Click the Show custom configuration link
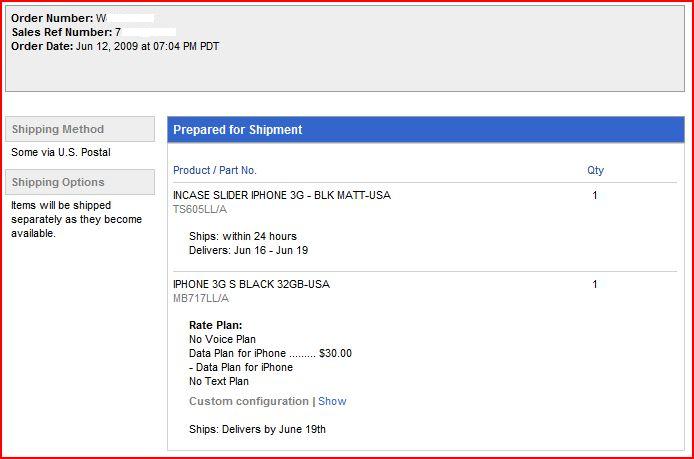 point(332,401)
